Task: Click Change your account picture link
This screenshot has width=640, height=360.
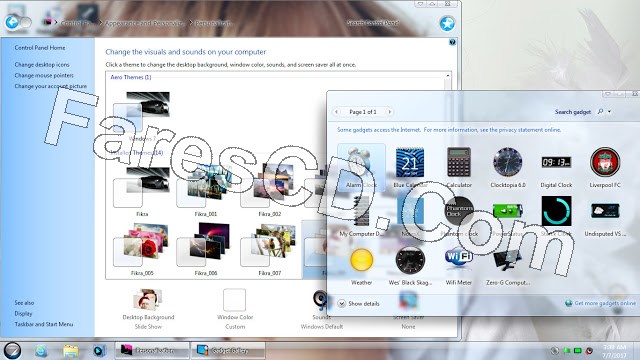Action: pyautogui.click(x=51, y=86)
